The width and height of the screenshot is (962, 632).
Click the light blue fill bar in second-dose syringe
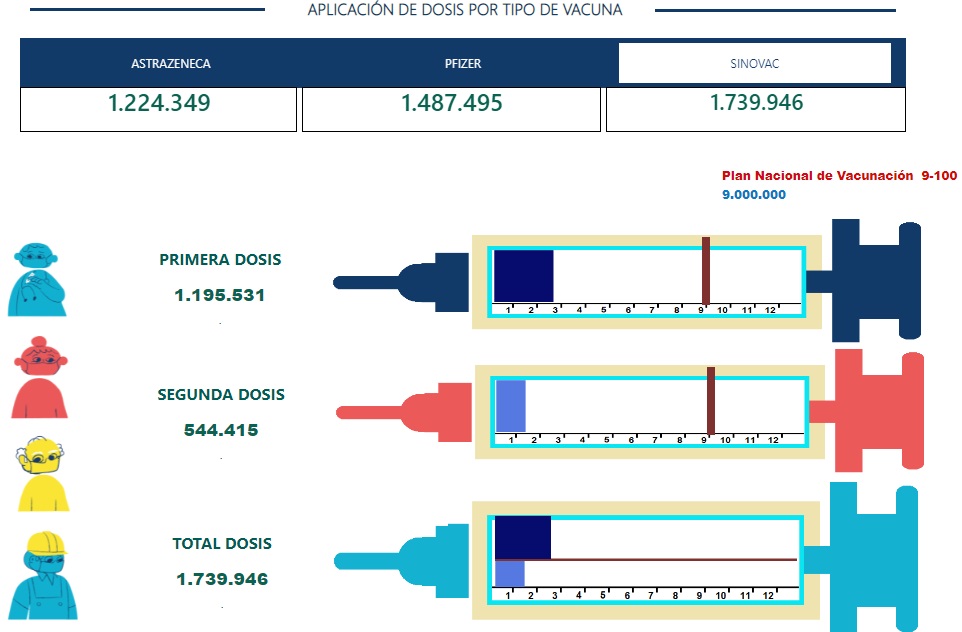511,406
